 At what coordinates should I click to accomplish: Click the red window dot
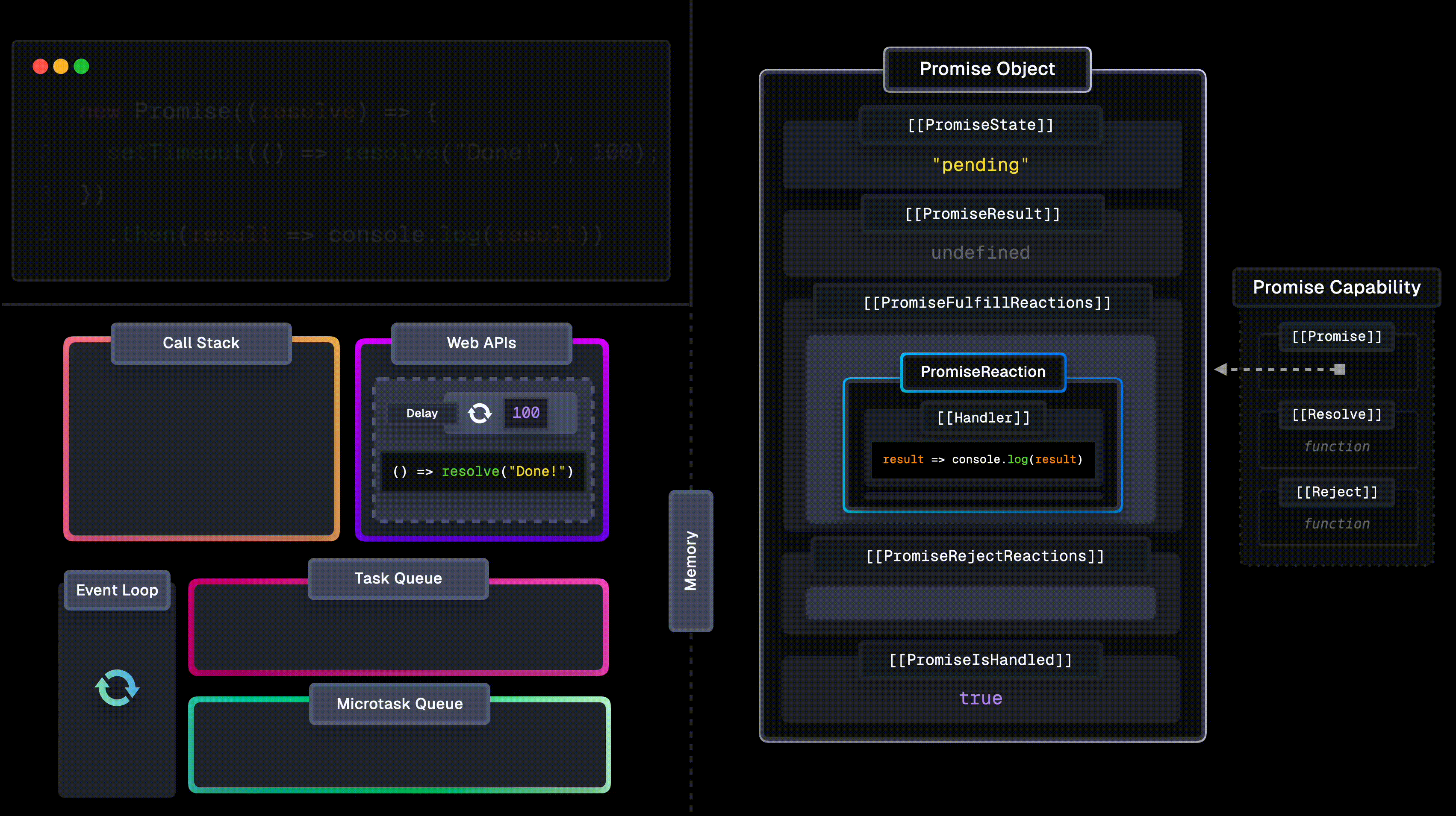[x=40, y=67]
